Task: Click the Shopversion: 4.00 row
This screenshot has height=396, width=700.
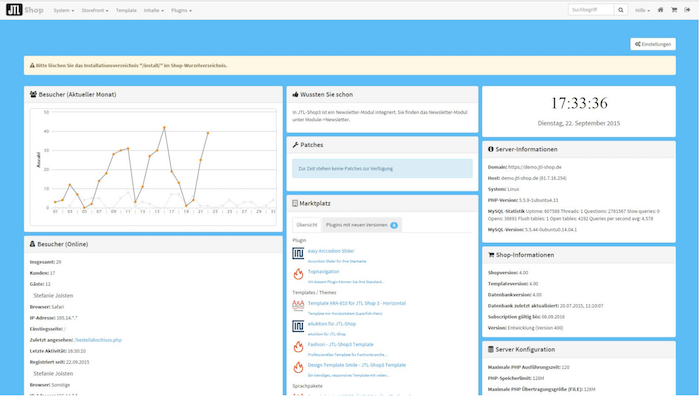Action: pyautogui.click(x=508, y=272)
